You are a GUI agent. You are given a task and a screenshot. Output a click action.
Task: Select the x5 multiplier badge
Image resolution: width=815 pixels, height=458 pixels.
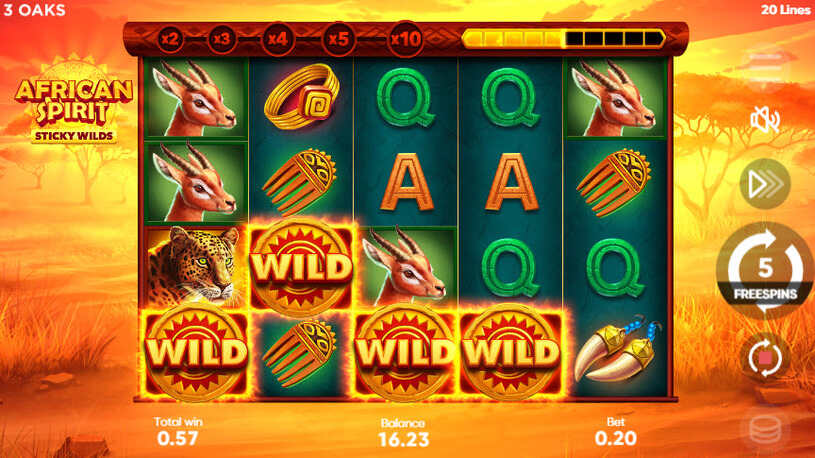pos(338,39)
